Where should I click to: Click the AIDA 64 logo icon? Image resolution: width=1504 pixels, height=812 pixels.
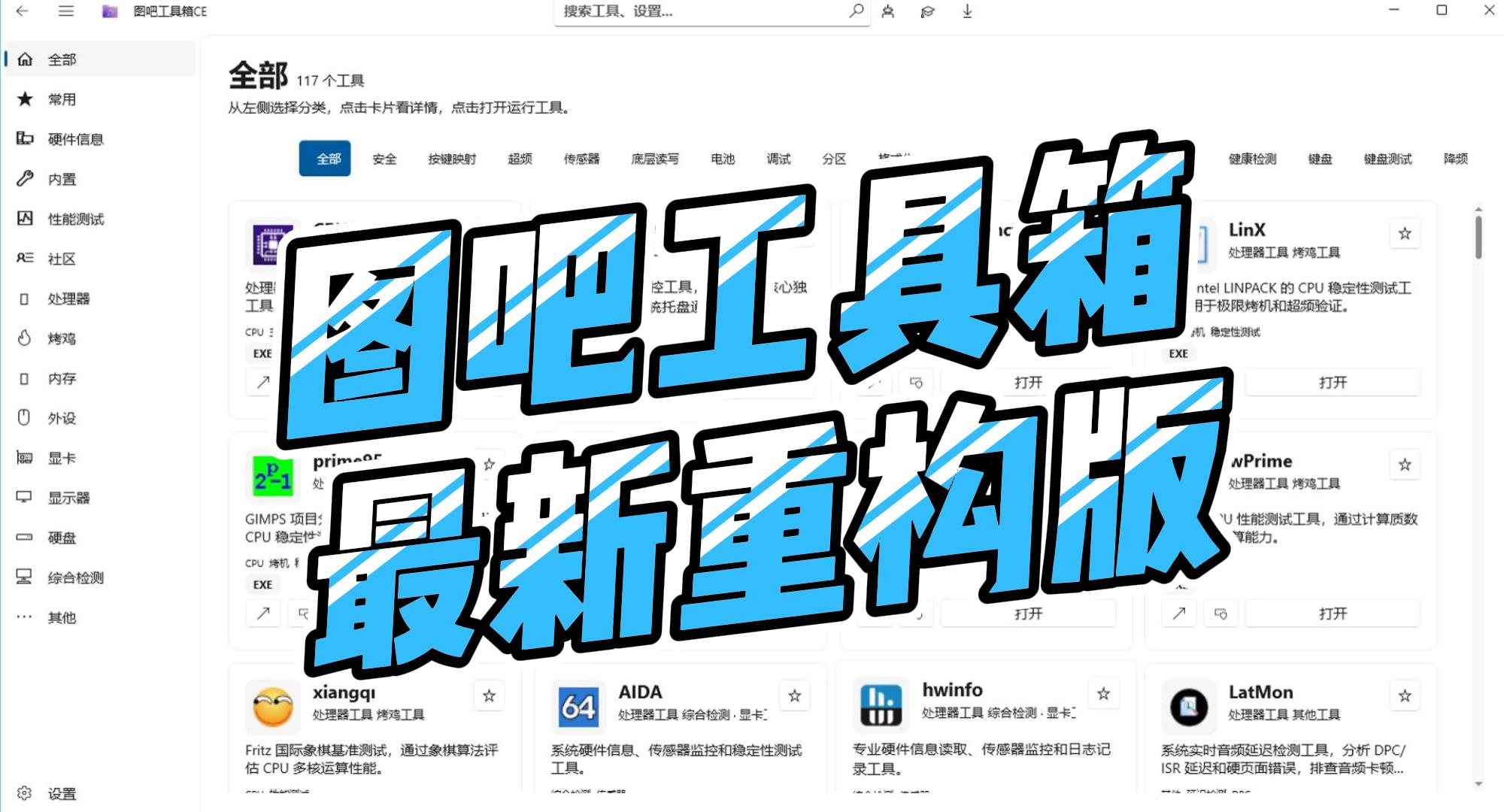point(578,707)
